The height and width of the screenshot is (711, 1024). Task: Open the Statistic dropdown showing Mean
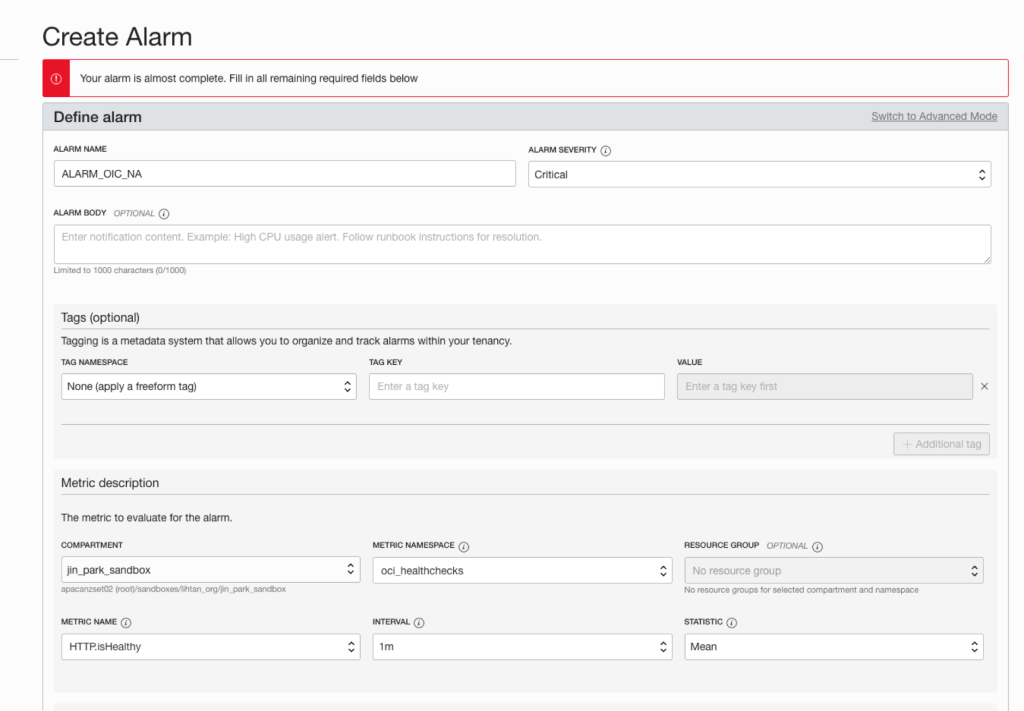(x=833, y=647)
